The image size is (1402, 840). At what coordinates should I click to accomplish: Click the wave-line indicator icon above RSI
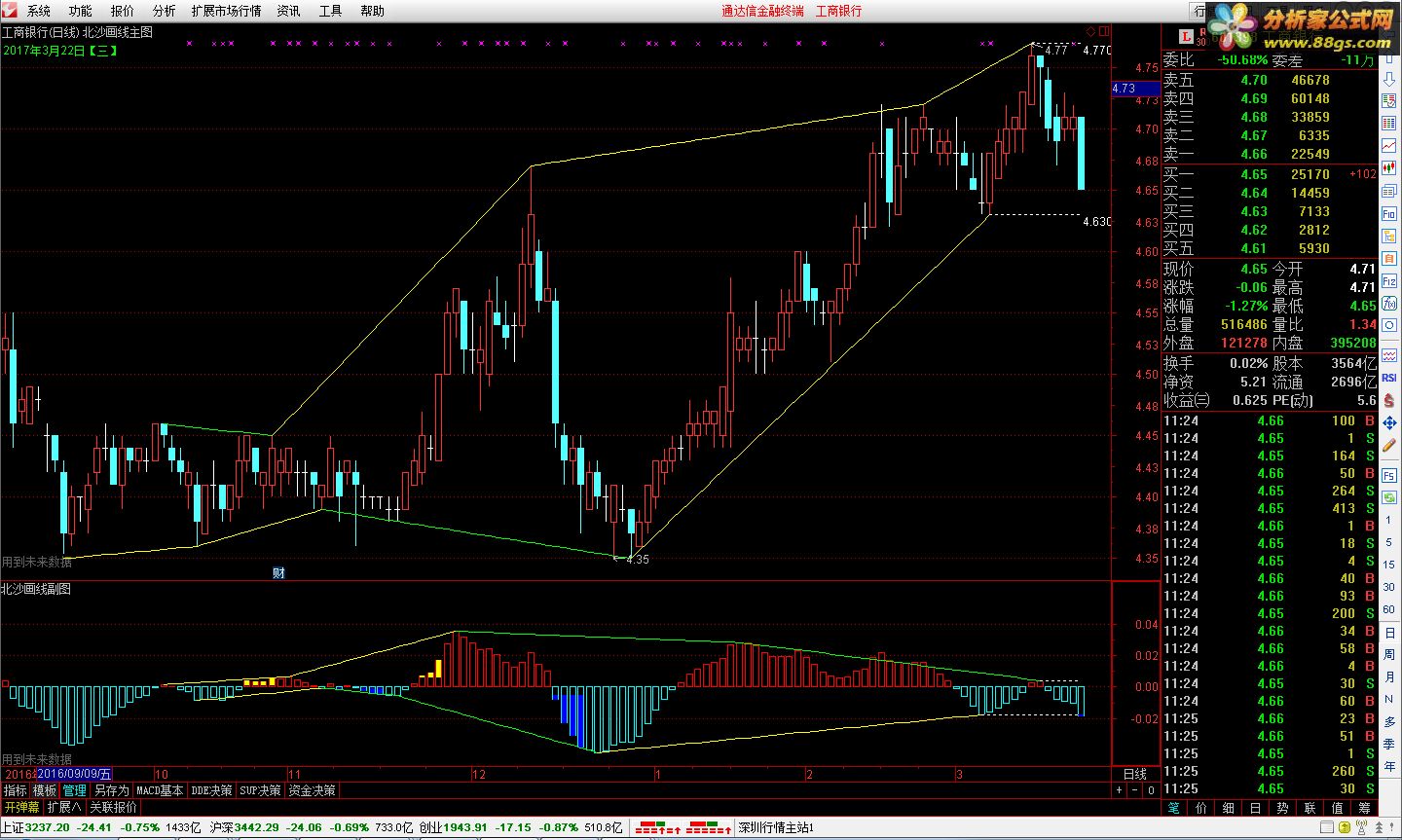click(1389, 354)
